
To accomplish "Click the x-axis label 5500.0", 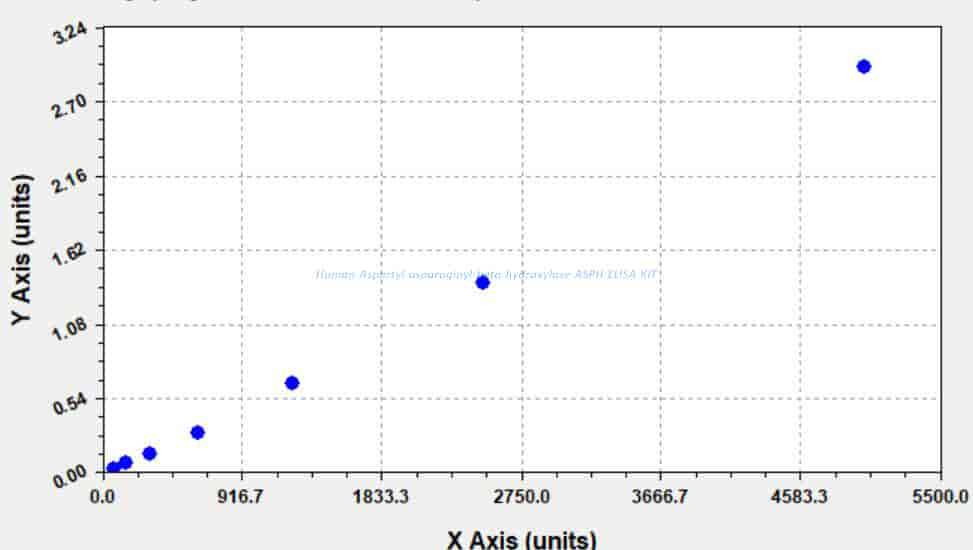I will [x=940, y=497].
